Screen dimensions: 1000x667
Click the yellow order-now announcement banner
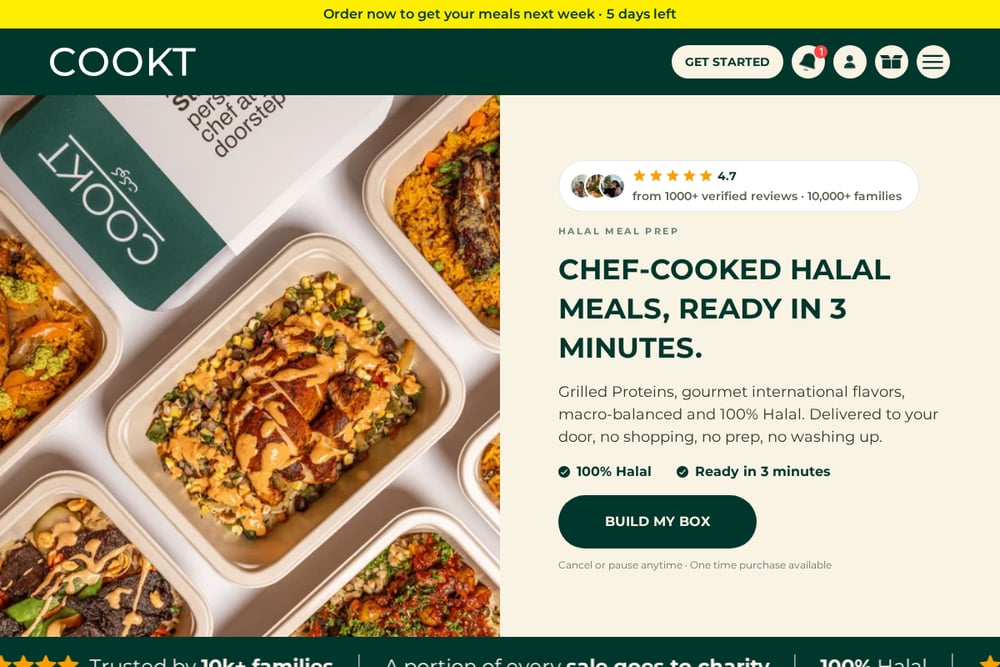[x=500, y=14]
